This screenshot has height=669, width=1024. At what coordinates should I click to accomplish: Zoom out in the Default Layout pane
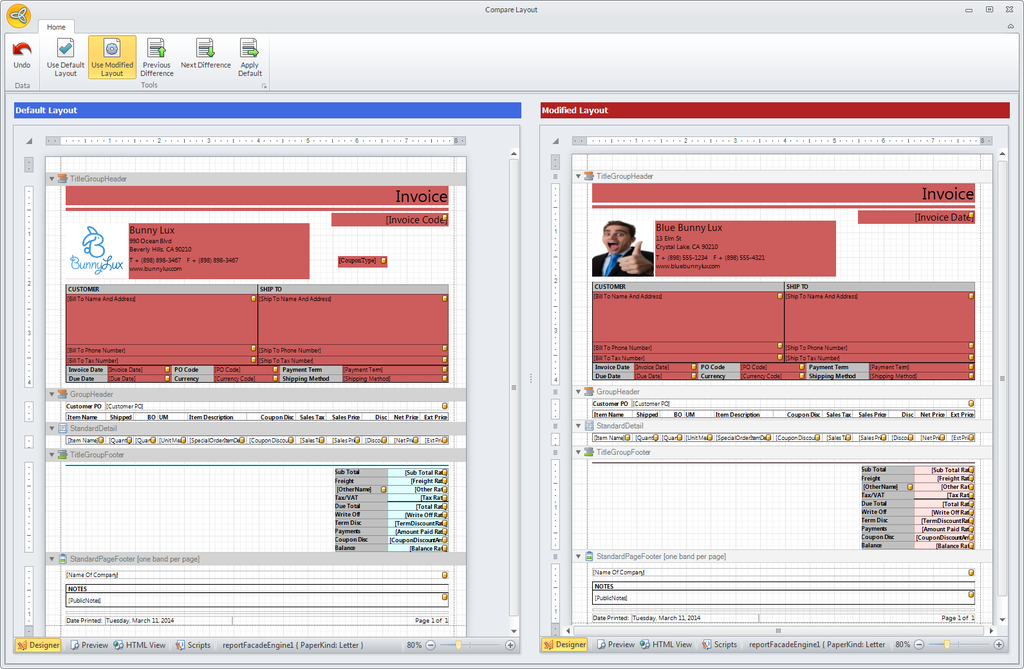[x=432, y=645]
